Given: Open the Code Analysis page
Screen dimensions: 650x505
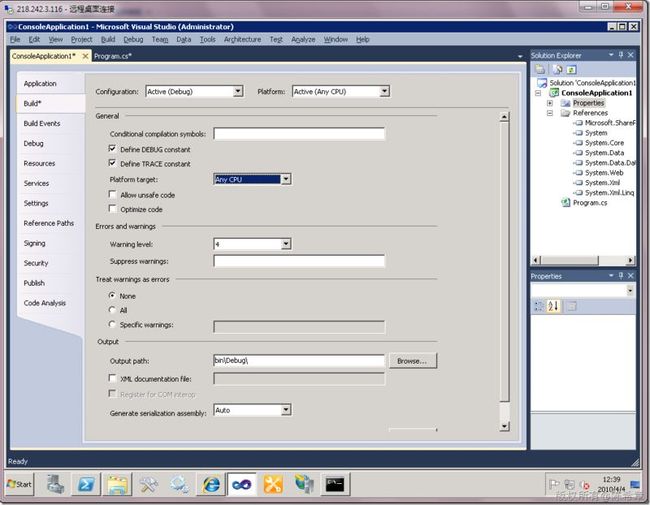Looking at the screenshot, I should 45,303.
